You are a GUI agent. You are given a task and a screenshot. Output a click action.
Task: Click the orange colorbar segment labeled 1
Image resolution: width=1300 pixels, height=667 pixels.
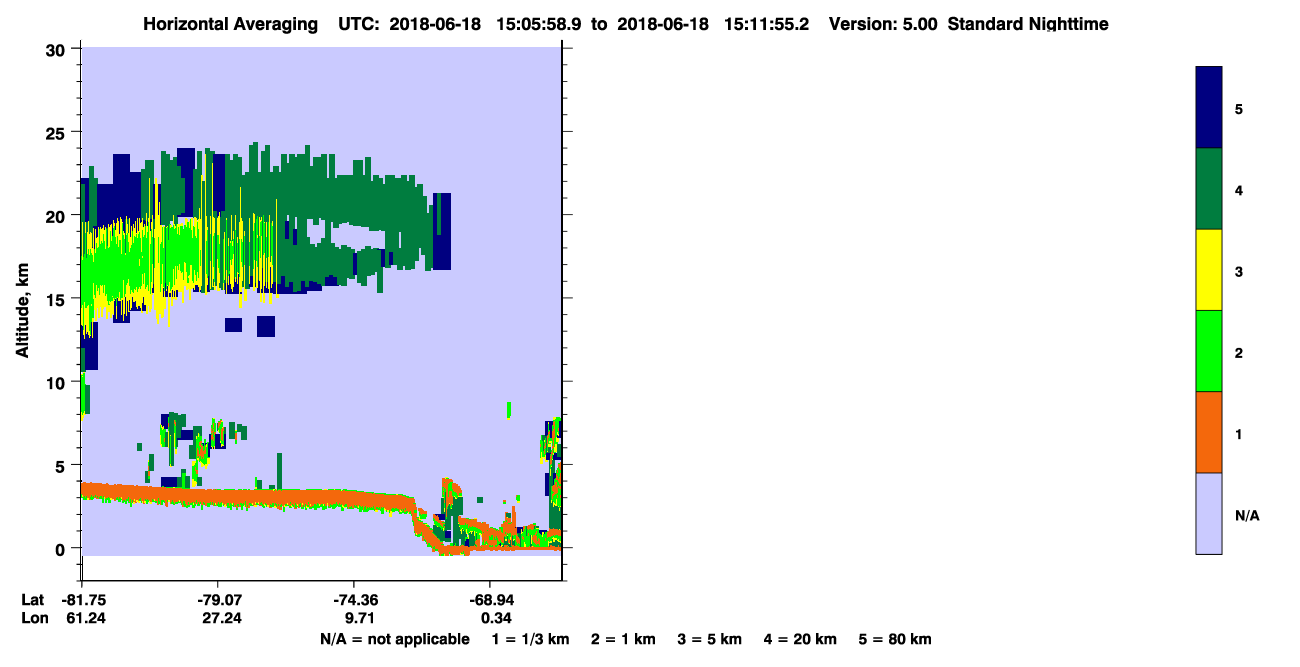pyautogui.click(x=1209, y=432)
